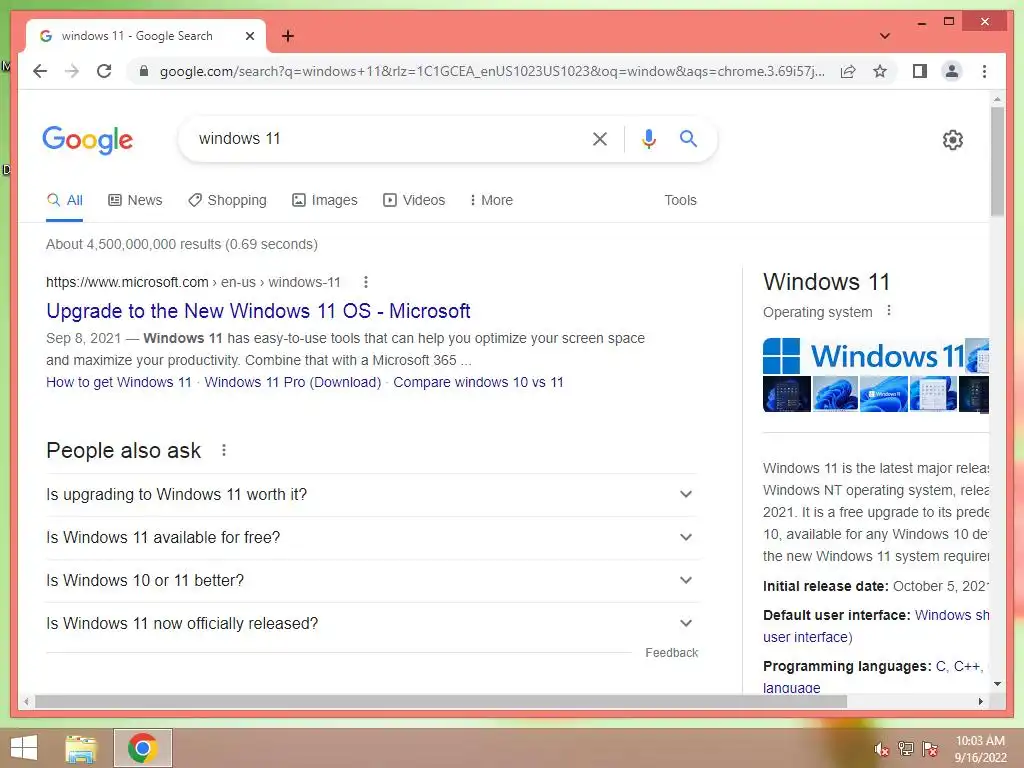Open Upgrade to the New Windows 11 OS result
The width and height of the screenshot is (1024, 768).
258,311
